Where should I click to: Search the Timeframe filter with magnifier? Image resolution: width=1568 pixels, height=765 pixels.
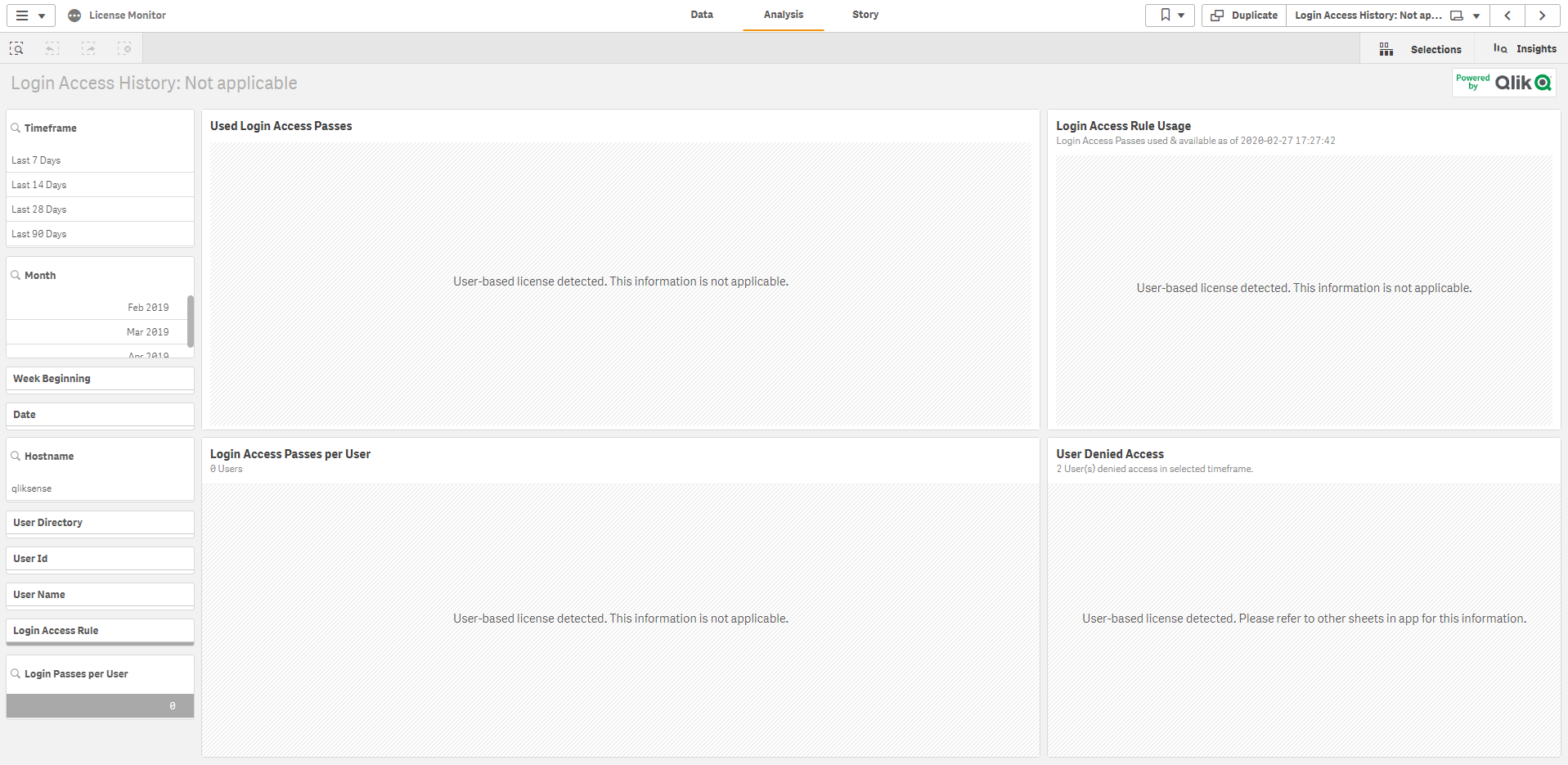coord(16,128)
